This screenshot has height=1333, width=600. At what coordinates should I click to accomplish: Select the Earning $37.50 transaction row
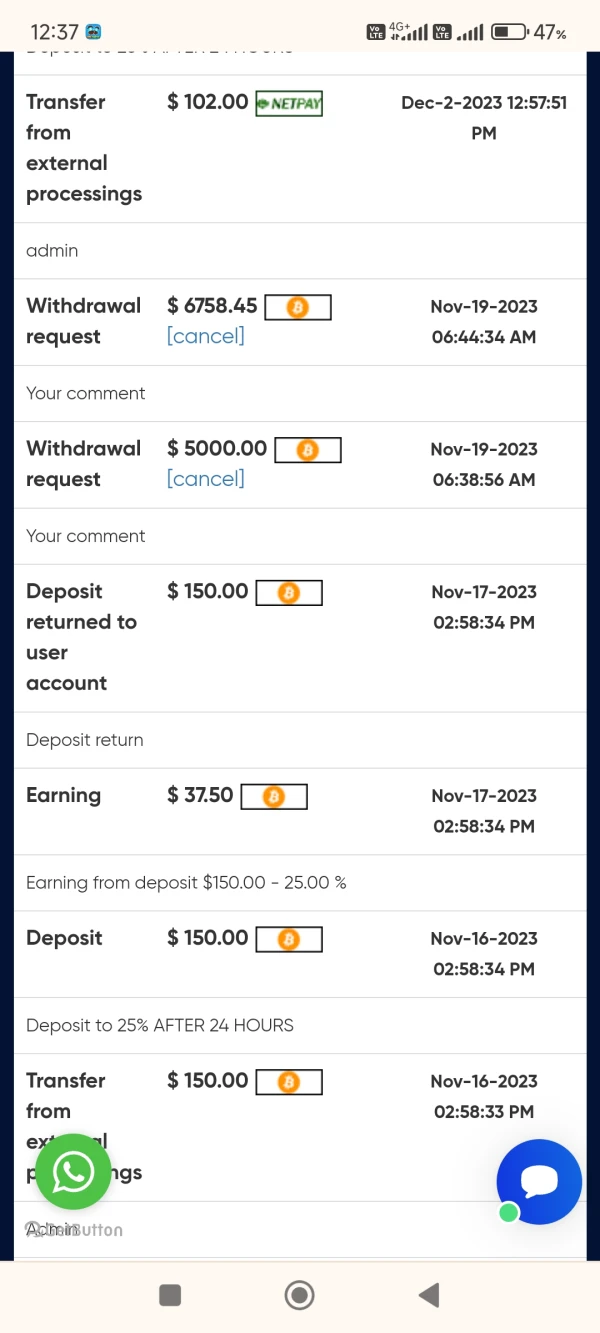pyautogui.click(x=64, y=796)
